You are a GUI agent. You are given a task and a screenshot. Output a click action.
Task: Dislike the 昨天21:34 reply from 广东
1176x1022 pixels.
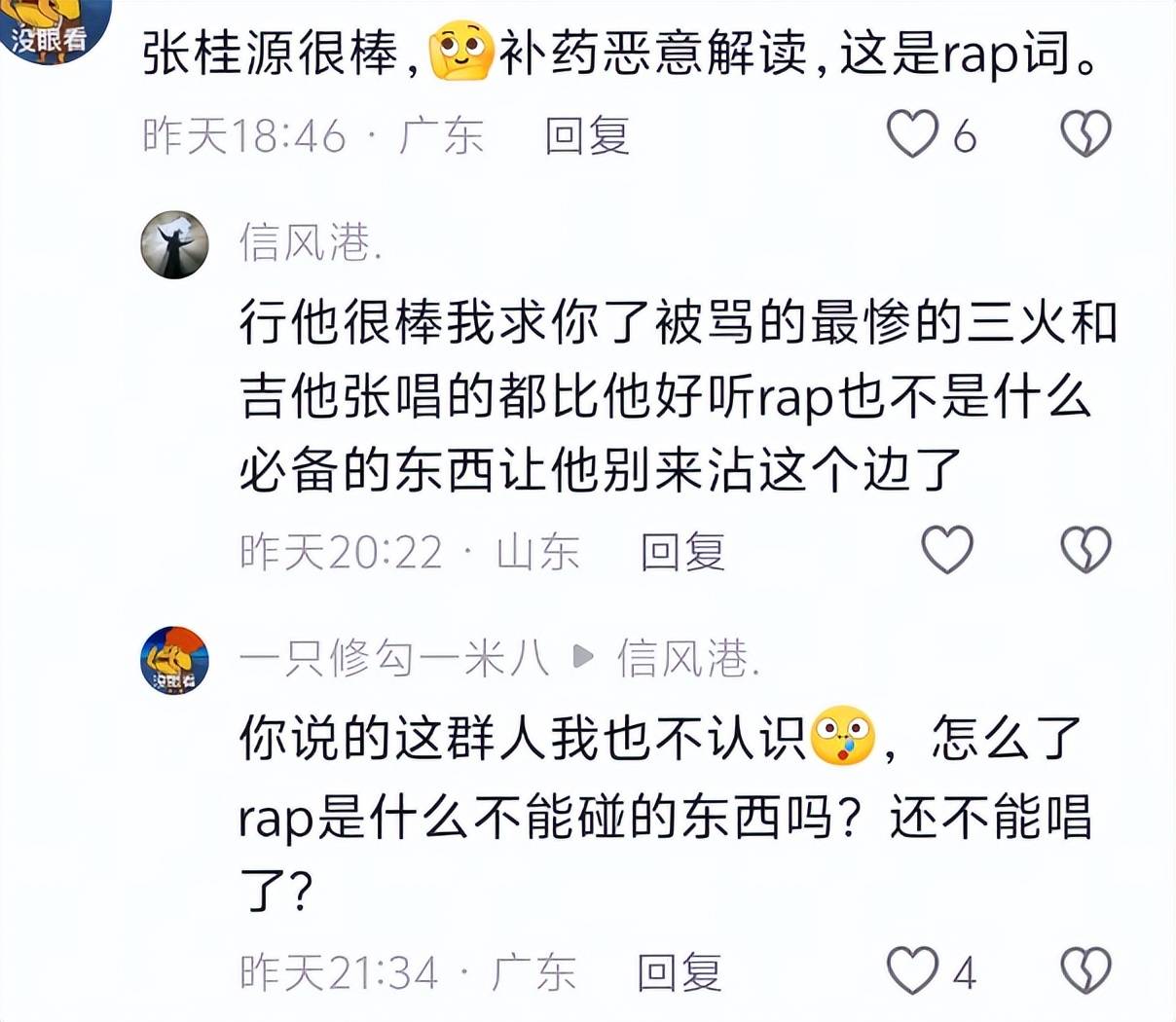point(1084,970)
